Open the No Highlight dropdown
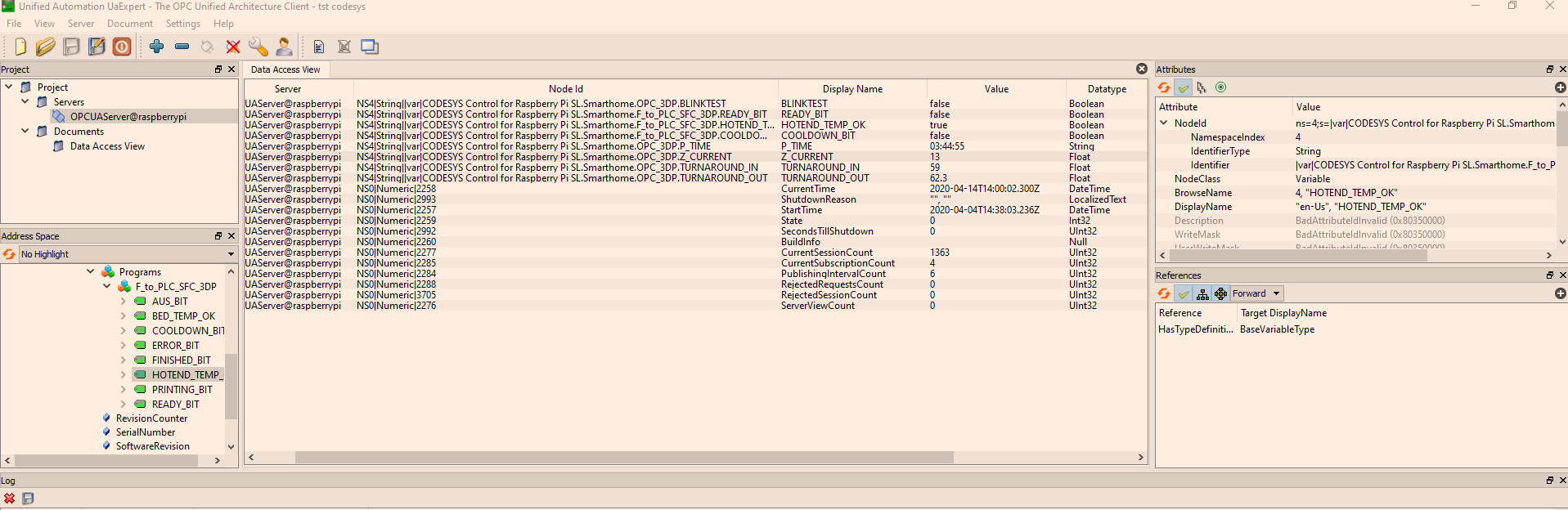 point(128,254)
